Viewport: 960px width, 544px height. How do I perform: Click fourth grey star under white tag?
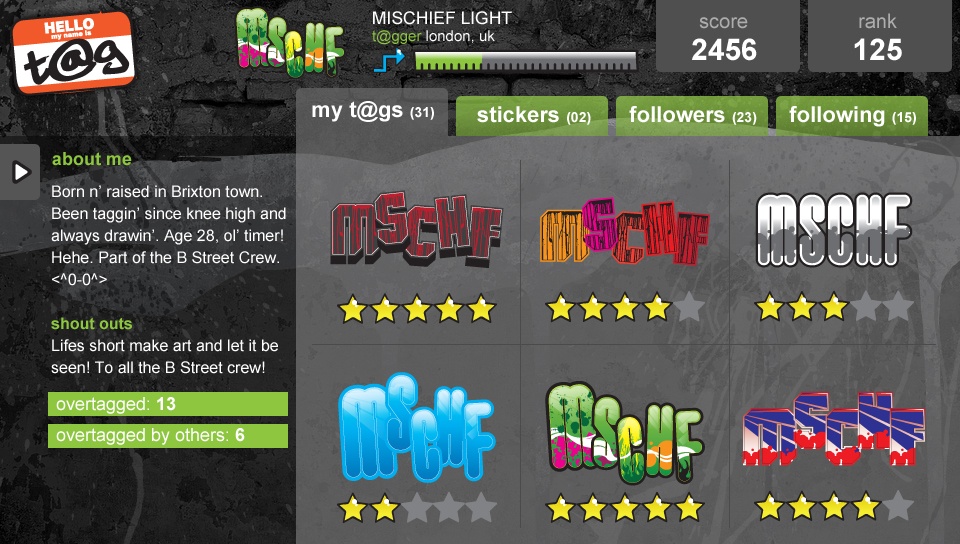click(866, 307)
